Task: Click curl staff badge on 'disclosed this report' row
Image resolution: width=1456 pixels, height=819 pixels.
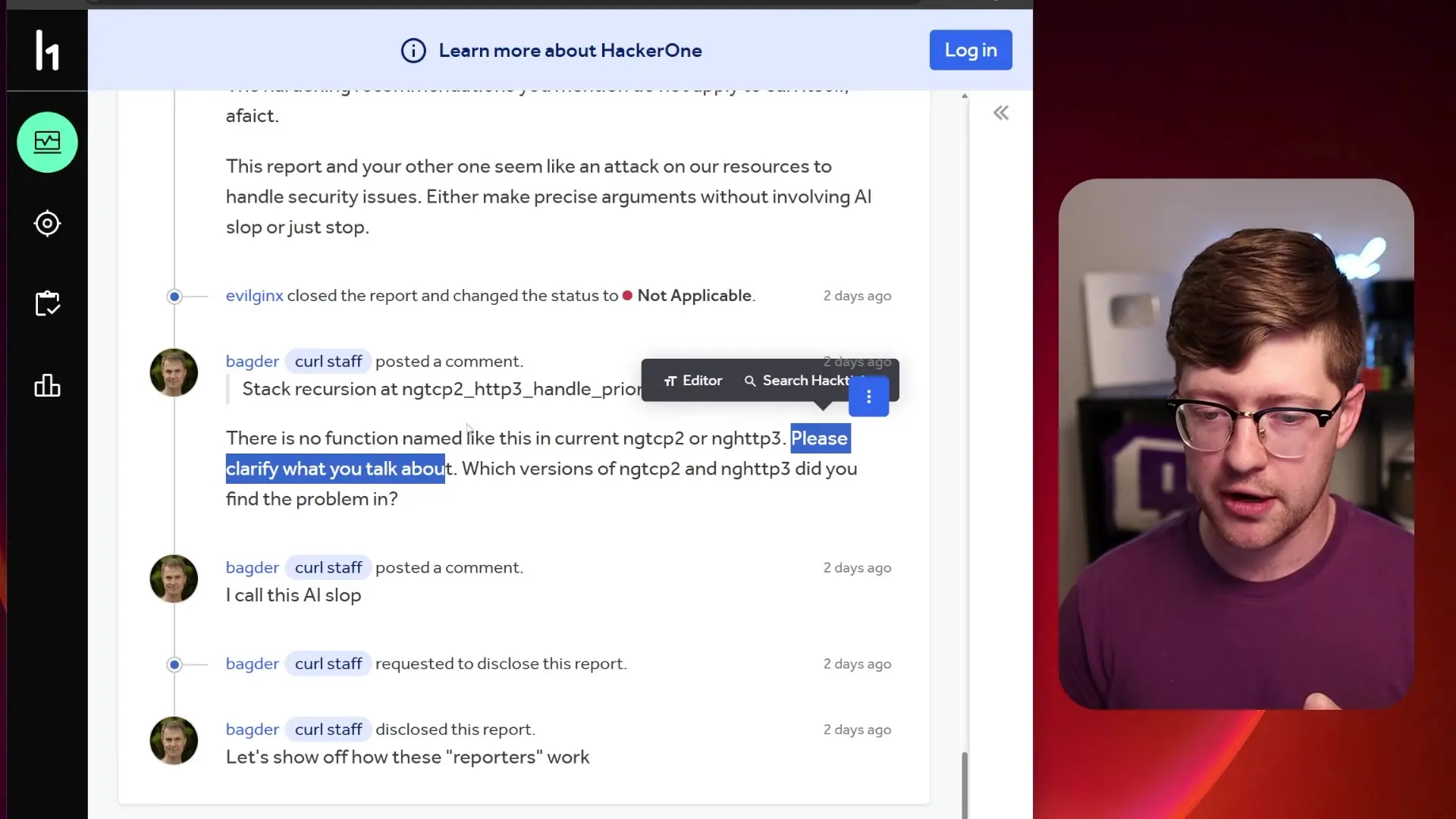Action: point(328,730)
